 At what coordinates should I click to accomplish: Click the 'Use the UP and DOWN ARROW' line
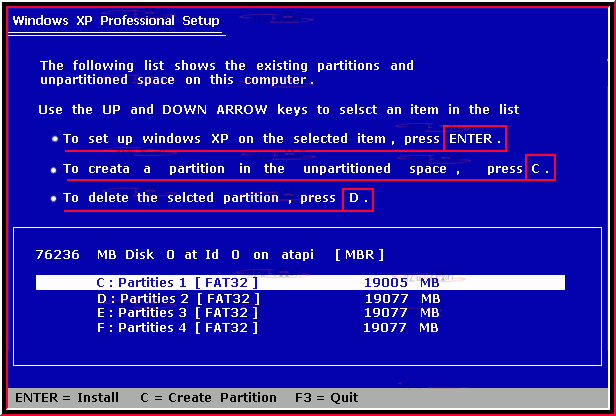pyautogui.click(x=279, y=110)
